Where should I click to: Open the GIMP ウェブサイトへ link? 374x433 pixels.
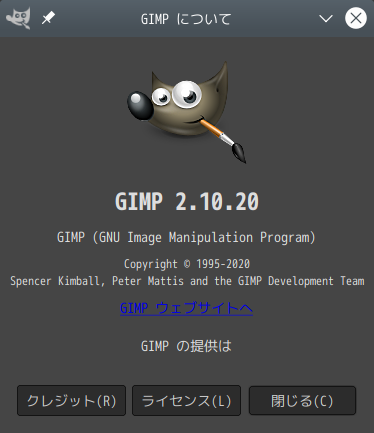(186, 308)
